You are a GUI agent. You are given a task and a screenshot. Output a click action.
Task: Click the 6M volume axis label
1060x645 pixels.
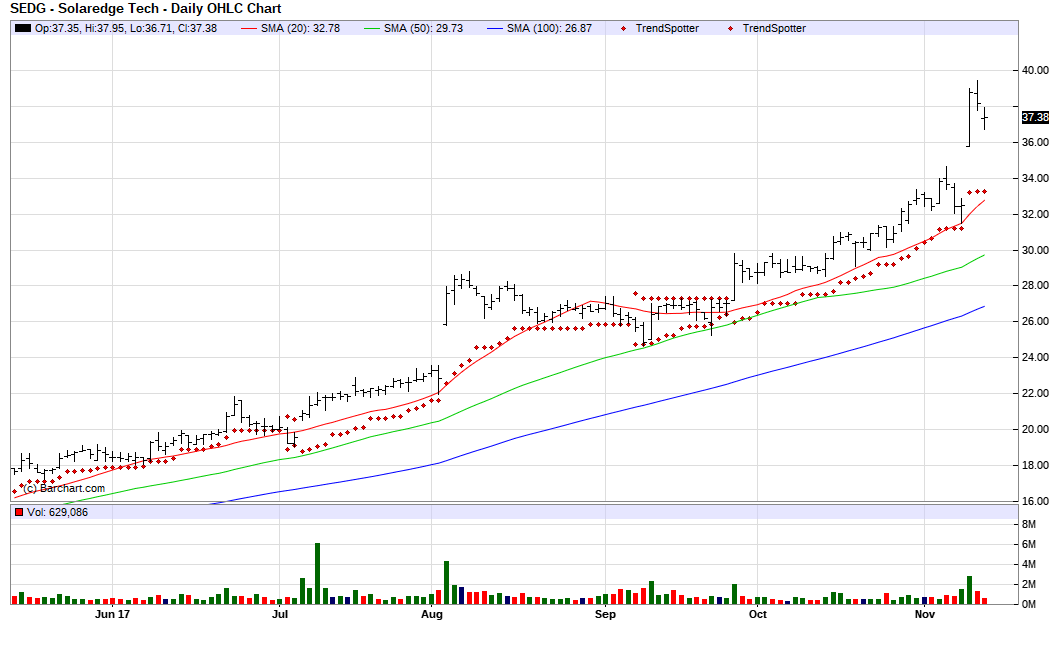[1028, 544]
